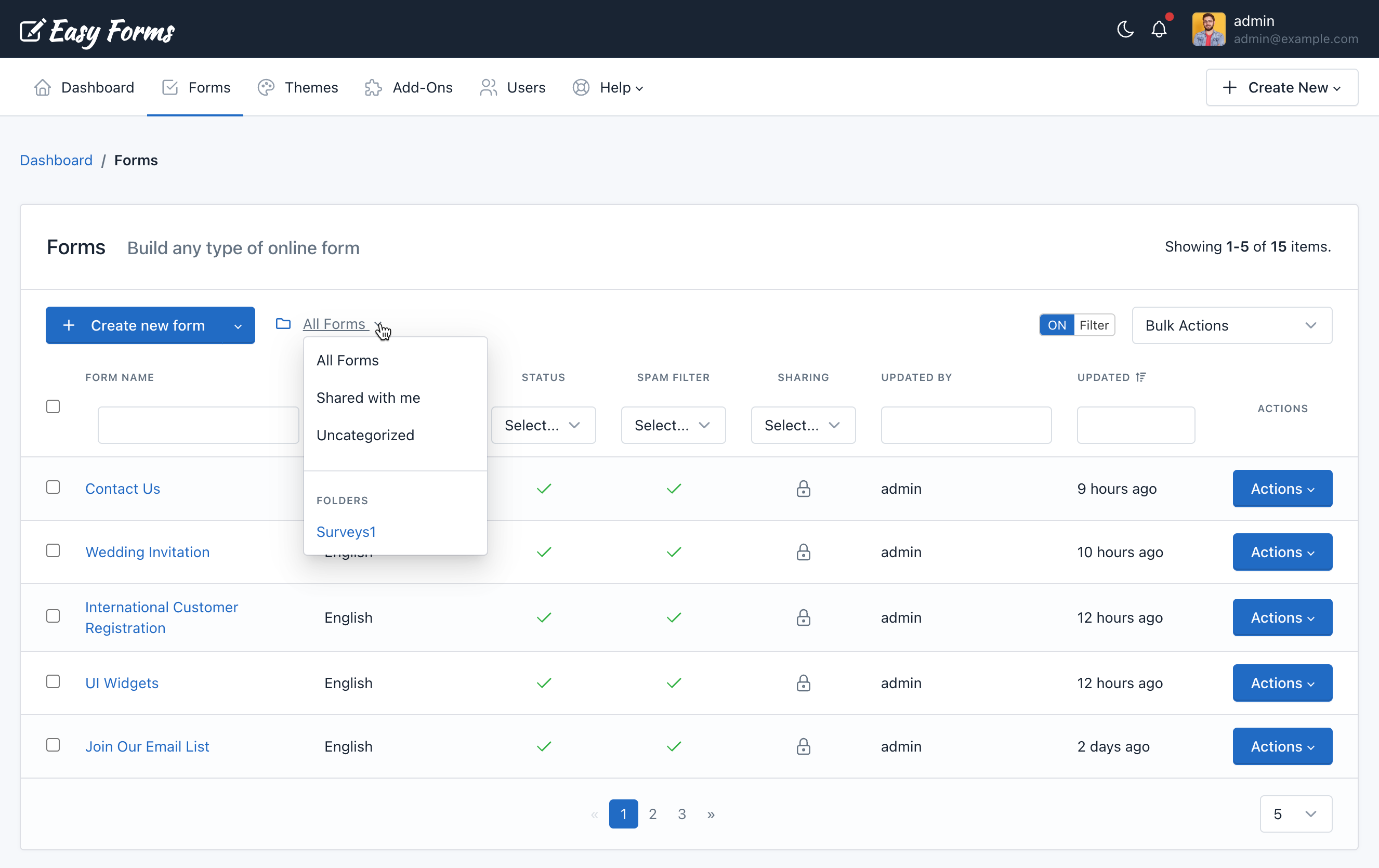1379x868 pixels.
Task: Open notifications via the bell icon
Action: [1159, 29]
